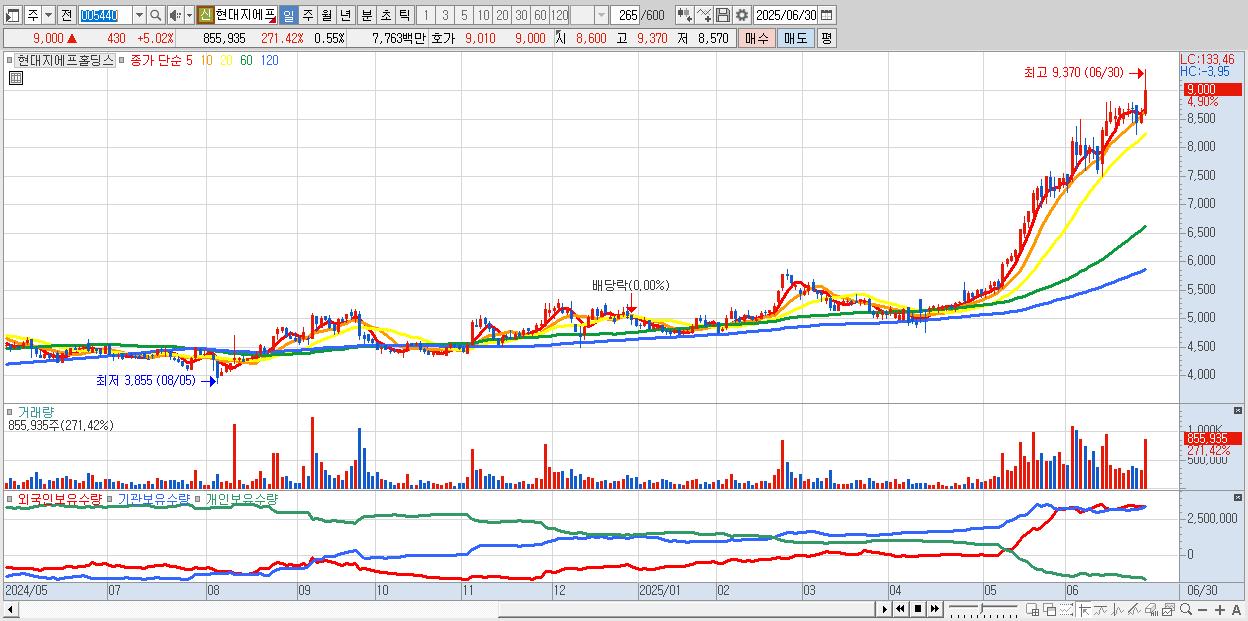The height and width of the screenshot is (621, 1248).
Task: Select the 일 daily period toggle
Action: coord(288,15)
